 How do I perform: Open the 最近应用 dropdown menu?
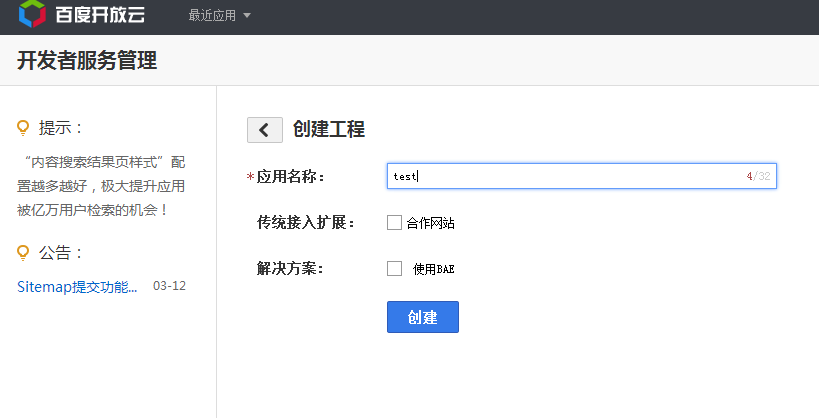click(x=219, y=16)
